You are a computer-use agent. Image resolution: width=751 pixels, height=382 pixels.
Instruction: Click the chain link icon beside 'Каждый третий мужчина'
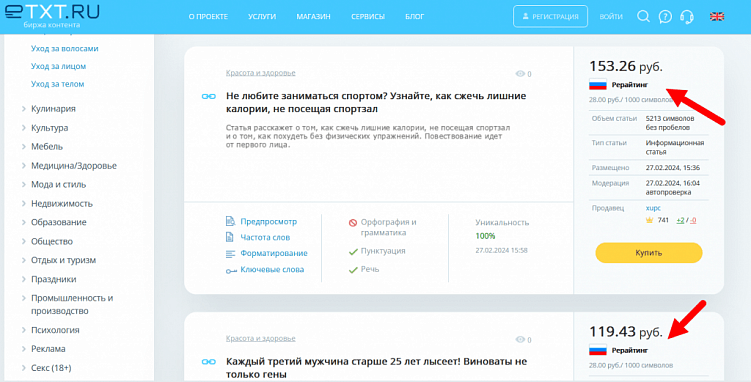[x=208, y=361]
